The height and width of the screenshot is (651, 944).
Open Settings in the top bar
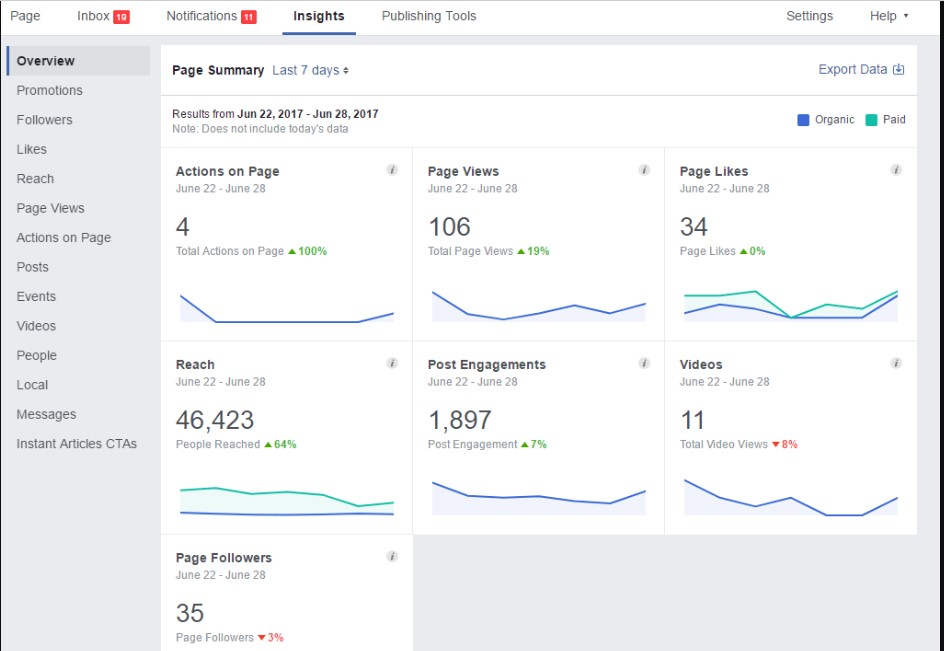809,16
